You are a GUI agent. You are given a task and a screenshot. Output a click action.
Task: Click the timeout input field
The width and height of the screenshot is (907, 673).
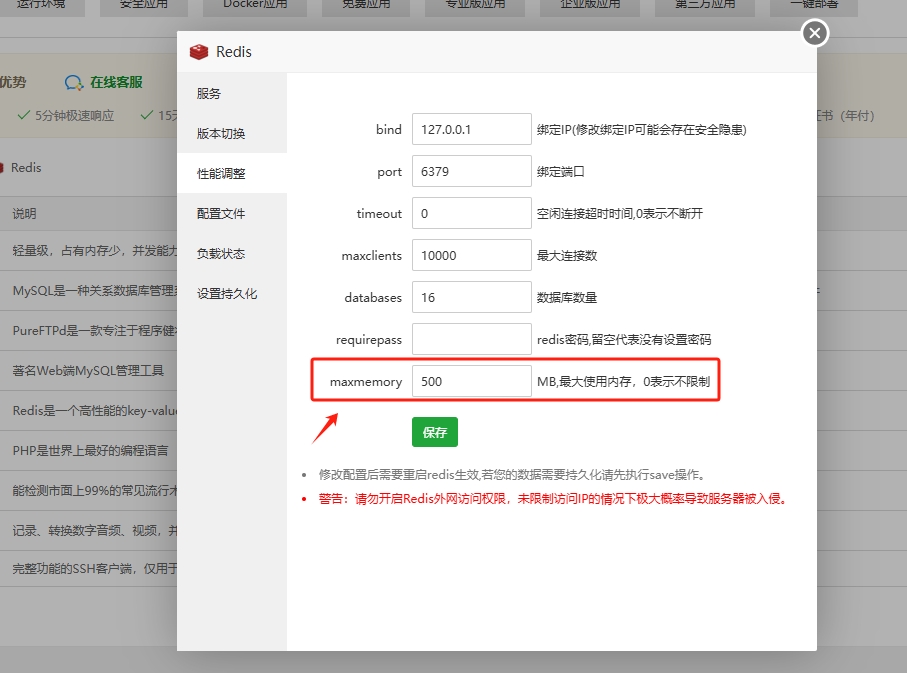(471, 213)
